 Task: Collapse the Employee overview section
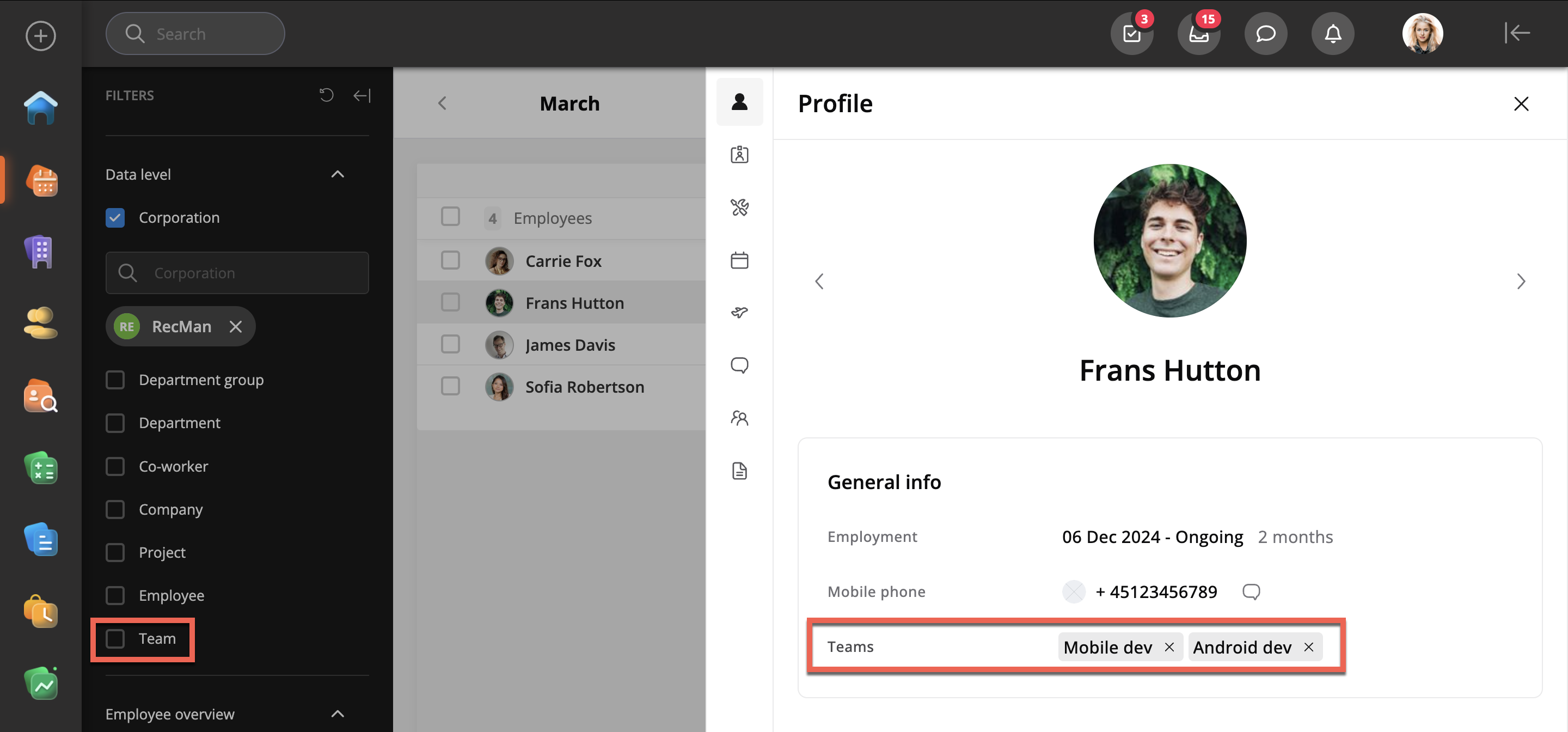click(337, 713)
